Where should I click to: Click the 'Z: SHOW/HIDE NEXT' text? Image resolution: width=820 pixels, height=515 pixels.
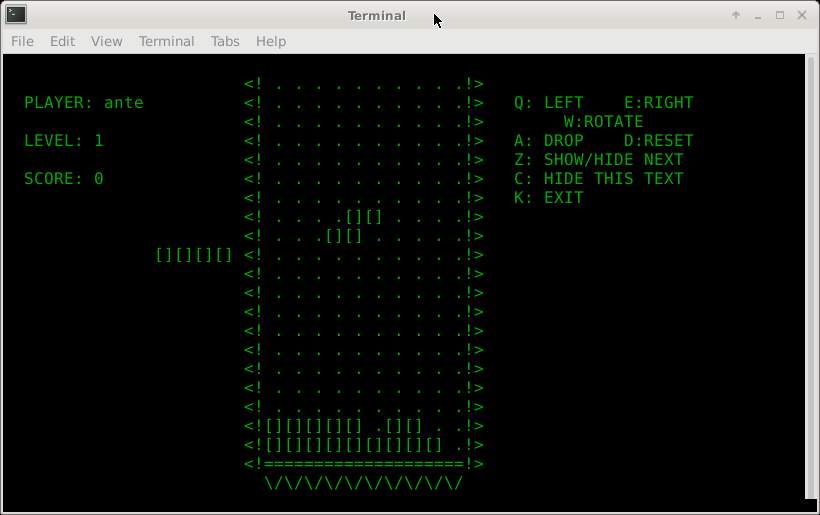click(599, 159)
